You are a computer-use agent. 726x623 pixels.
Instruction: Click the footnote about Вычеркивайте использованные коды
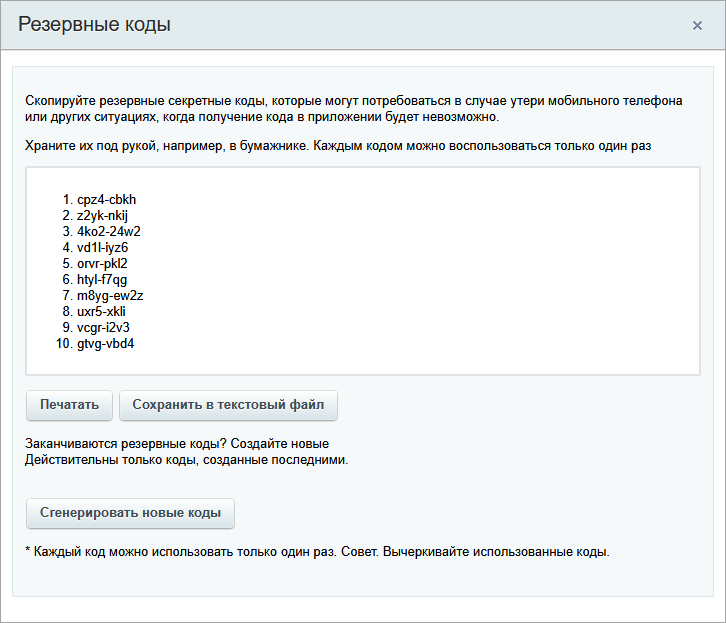pos(317,551)
